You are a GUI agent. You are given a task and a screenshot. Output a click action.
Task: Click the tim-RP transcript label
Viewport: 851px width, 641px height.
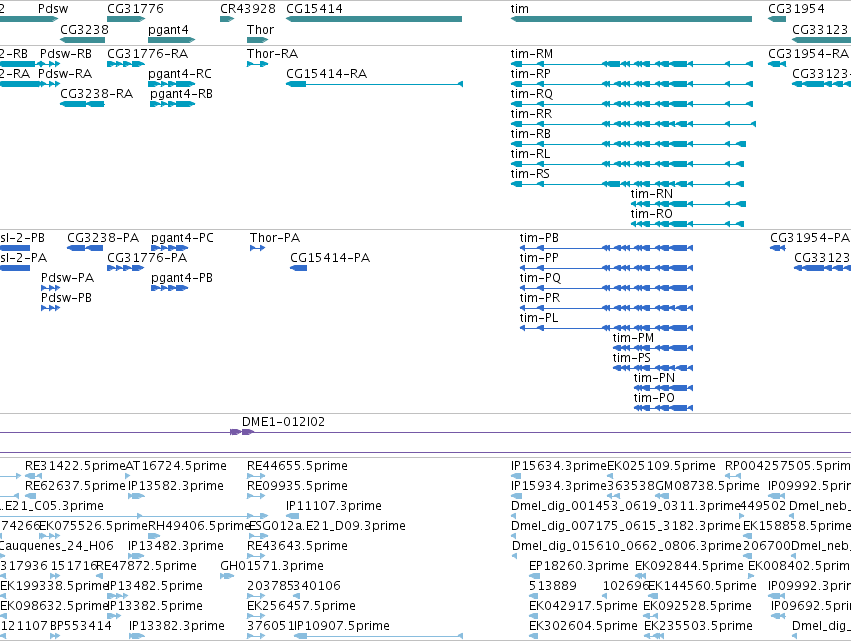pyautogui.click(x=531, y=74)
